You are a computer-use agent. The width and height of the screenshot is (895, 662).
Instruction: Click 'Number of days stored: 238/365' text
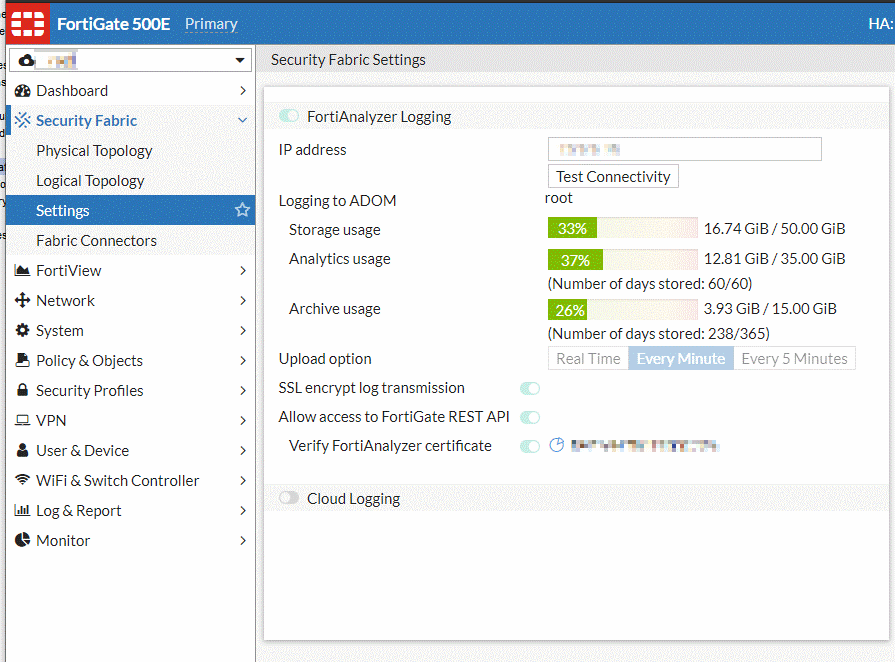coord(658,333)
